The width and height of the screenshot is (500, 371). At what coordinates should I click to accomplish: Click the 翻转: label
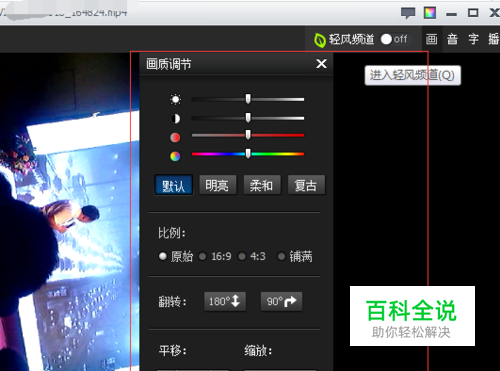pos(172,302)
